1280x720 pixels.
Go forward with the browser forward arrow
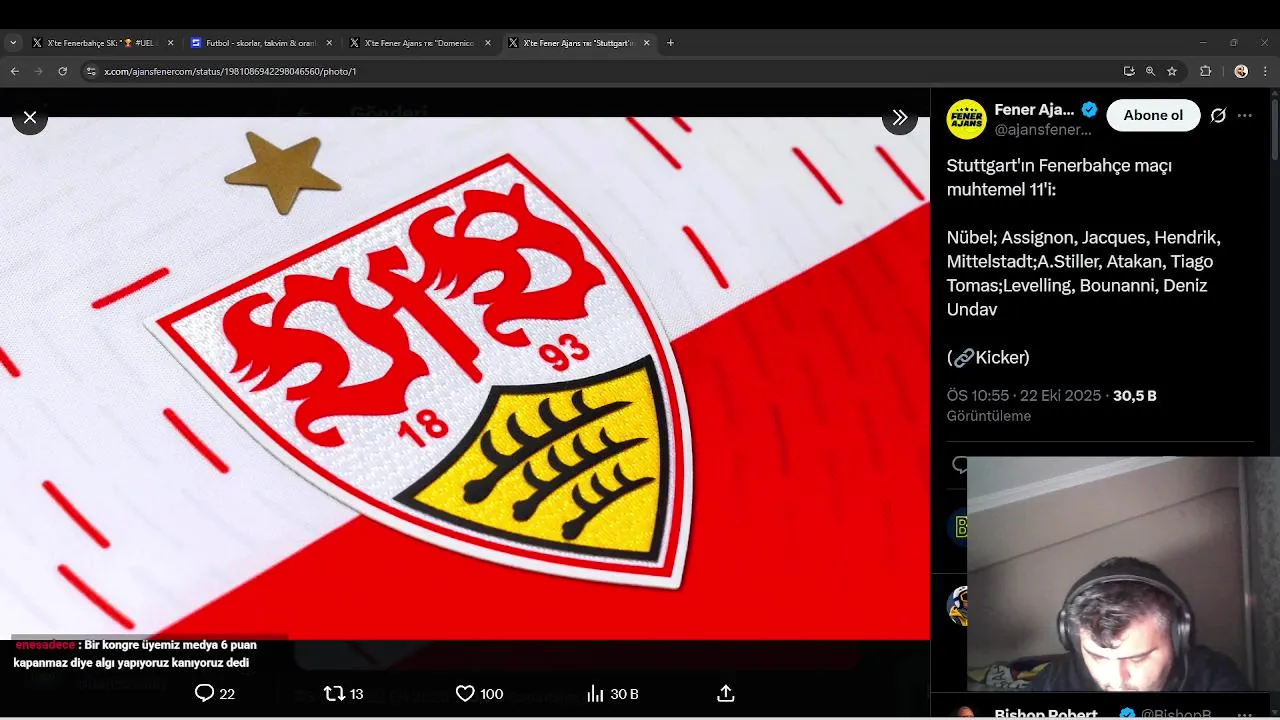[x=38, y=71]
